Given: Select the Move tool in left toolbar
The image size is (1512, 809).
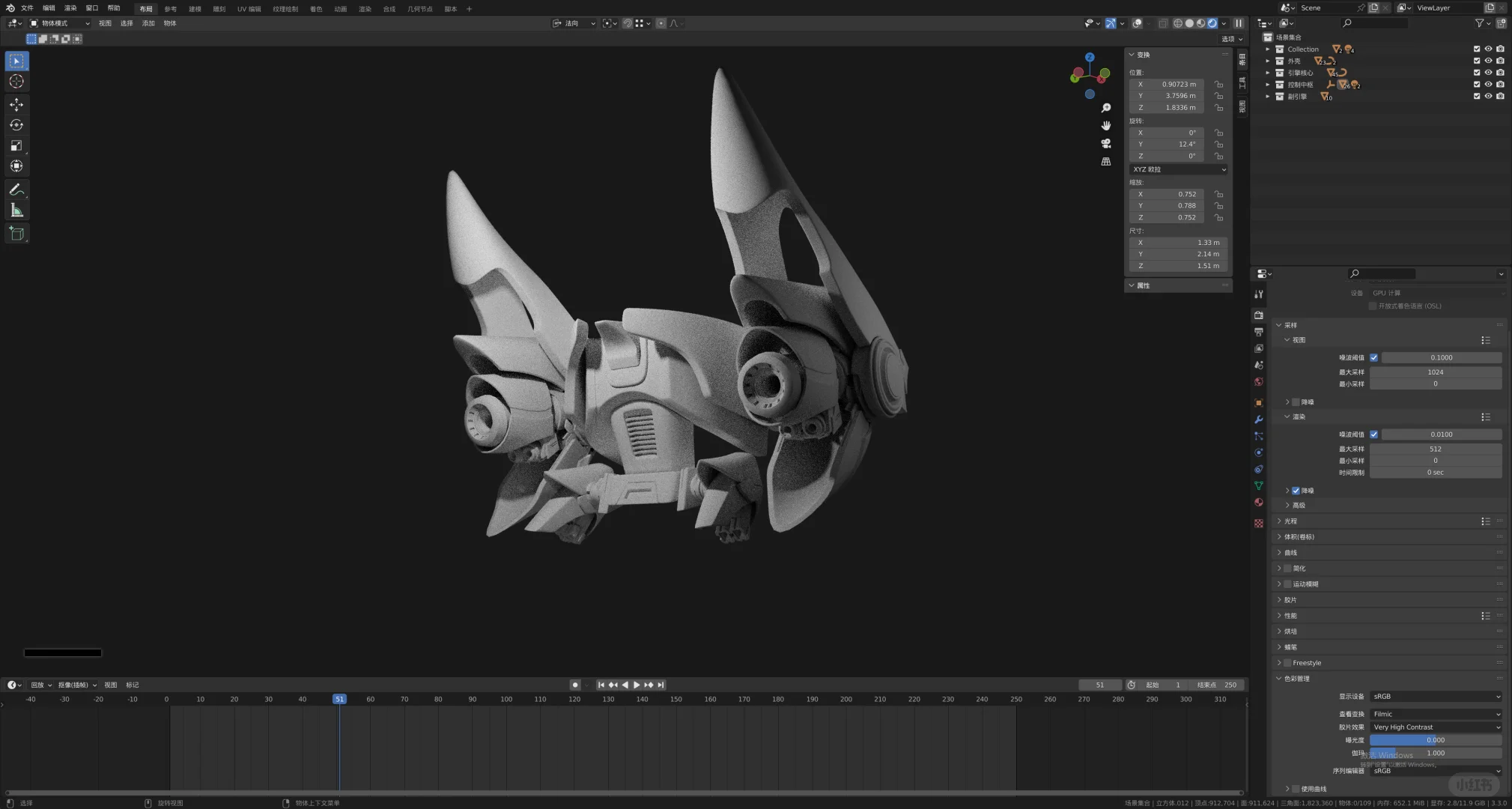Looking at the screenshot, I should tap(16, 105).
